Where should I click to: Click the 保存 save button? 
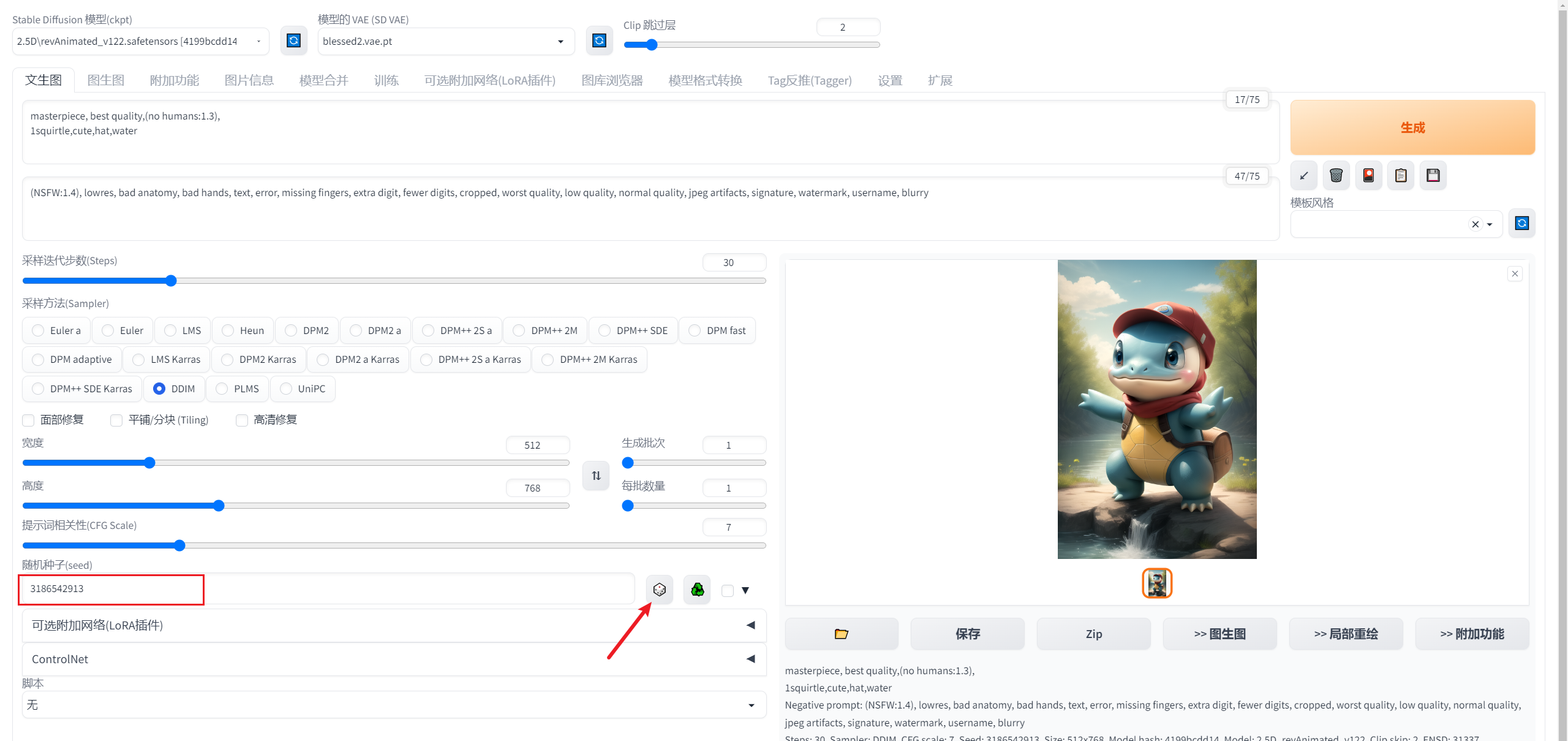click(x=968, y=634)
